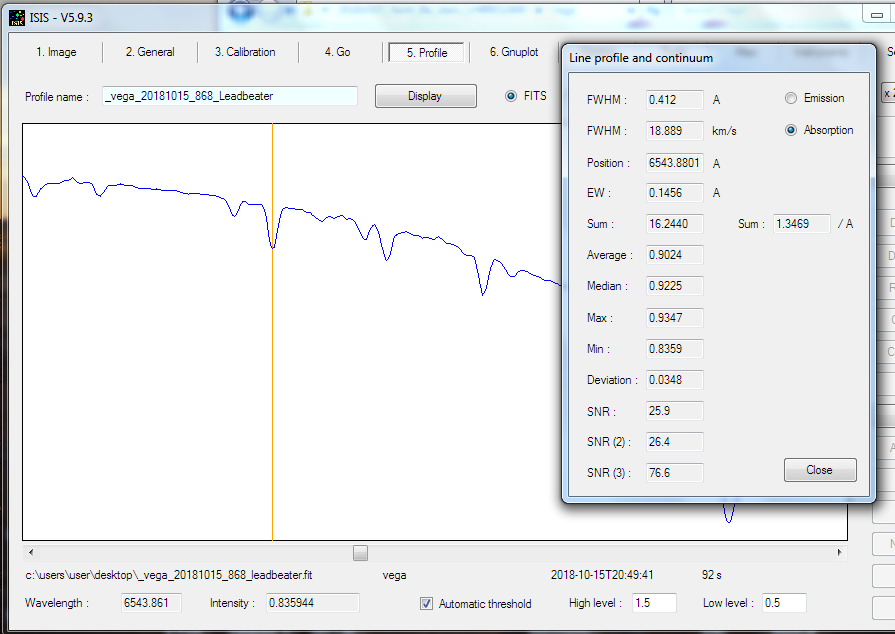Click the ISIS application icon in title bar
The width and height of the screenshot is (895, 634).
(x=17, y=16)
